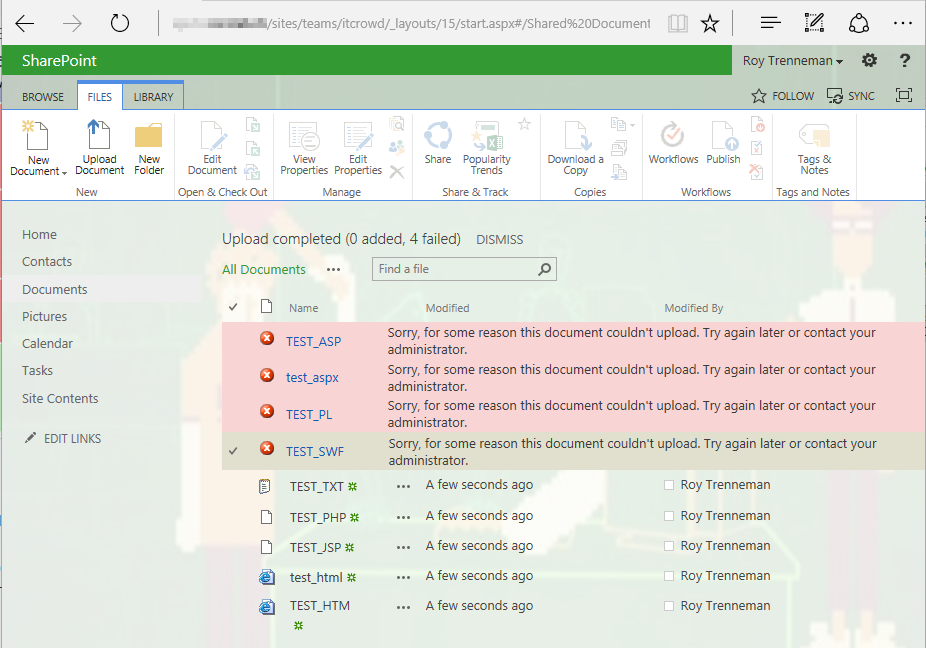Open SharePoint settings gear
This screenshot has height=648, width=926.
pos(869,60)
